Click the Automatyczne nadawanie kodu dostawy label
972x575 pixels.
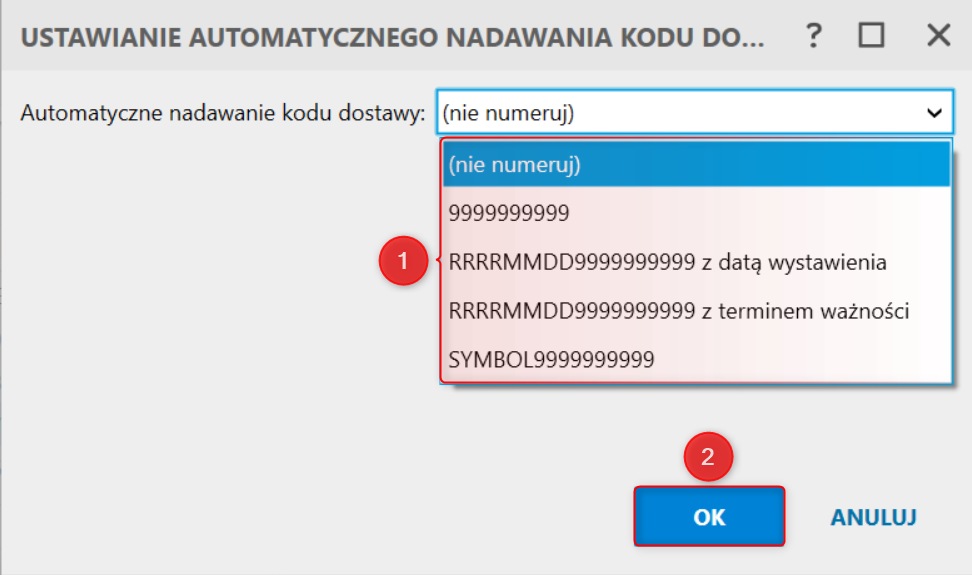(223, 113)
